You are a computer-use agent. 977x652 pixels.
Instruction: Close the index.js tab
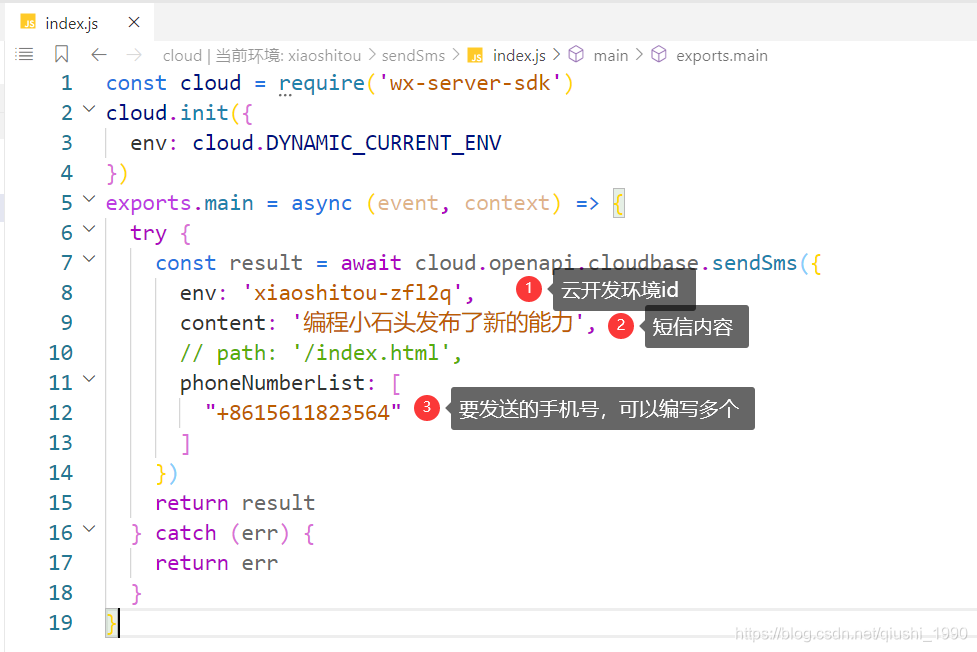click(x=134, y=22)
